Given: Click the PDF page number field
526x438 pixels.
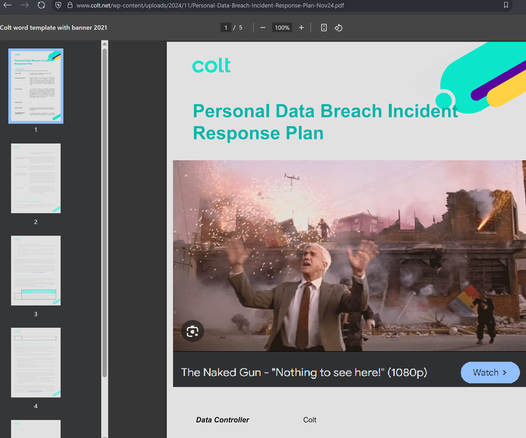Looking at the screenshot, I should click(226, 28).
